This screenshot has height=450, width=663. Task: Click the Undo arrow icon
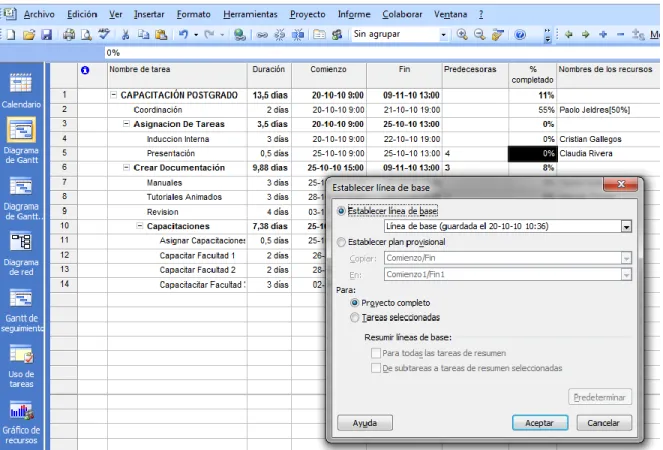183,35
